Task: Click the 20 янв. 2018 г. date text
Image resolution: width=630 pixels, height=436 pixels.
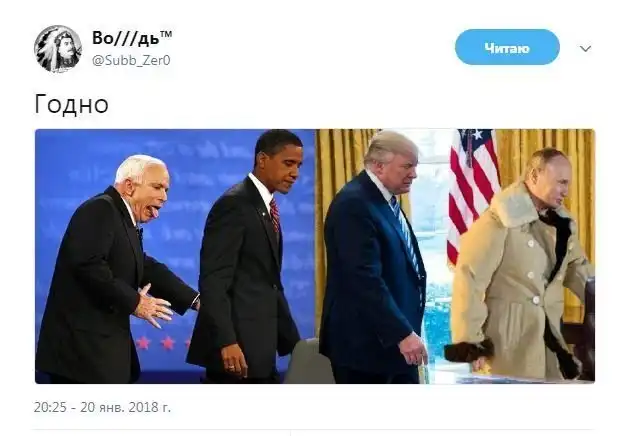Action: [125, 407]
